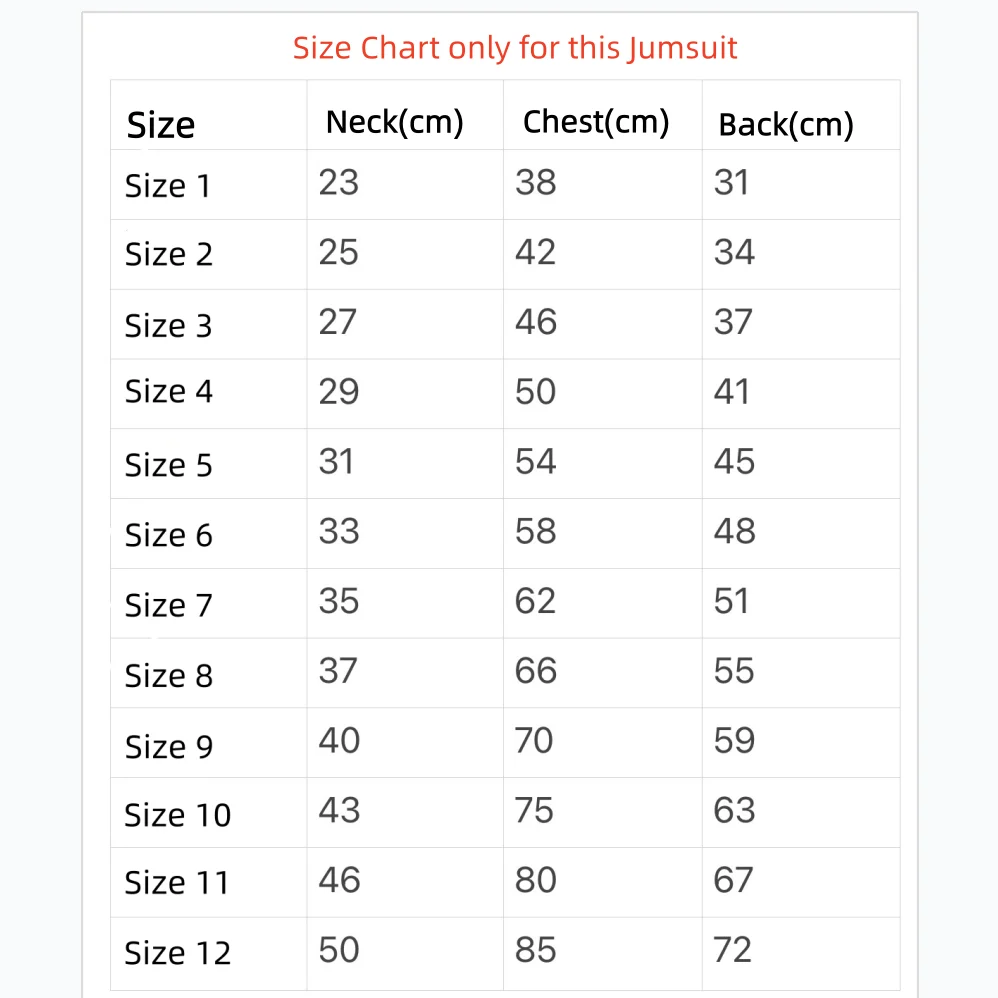This screenshot has height=998, width=998.
Task: Click the Neck(cm) column header
Action: [x=394, y=123]
